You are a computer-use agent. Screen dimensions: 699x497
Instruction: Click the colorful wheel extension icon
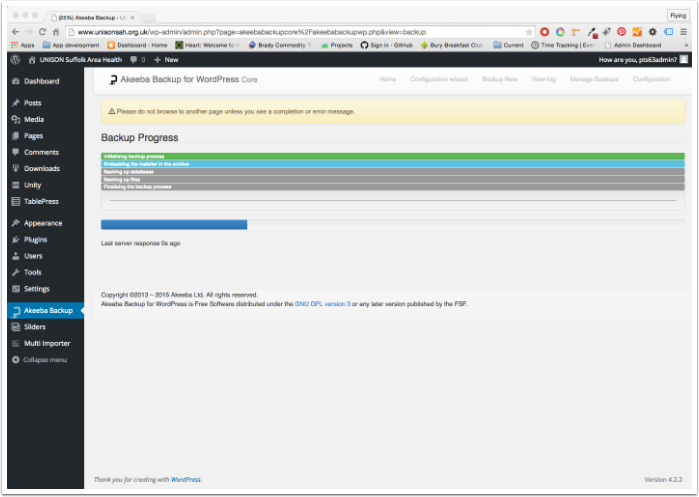click(560, 32)
